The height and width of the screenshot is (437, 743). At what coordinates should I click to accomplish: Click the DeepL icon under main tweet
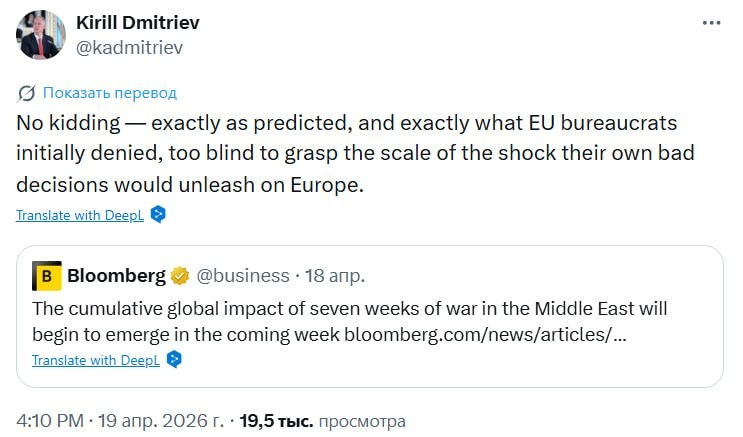[x=158, y=214]
